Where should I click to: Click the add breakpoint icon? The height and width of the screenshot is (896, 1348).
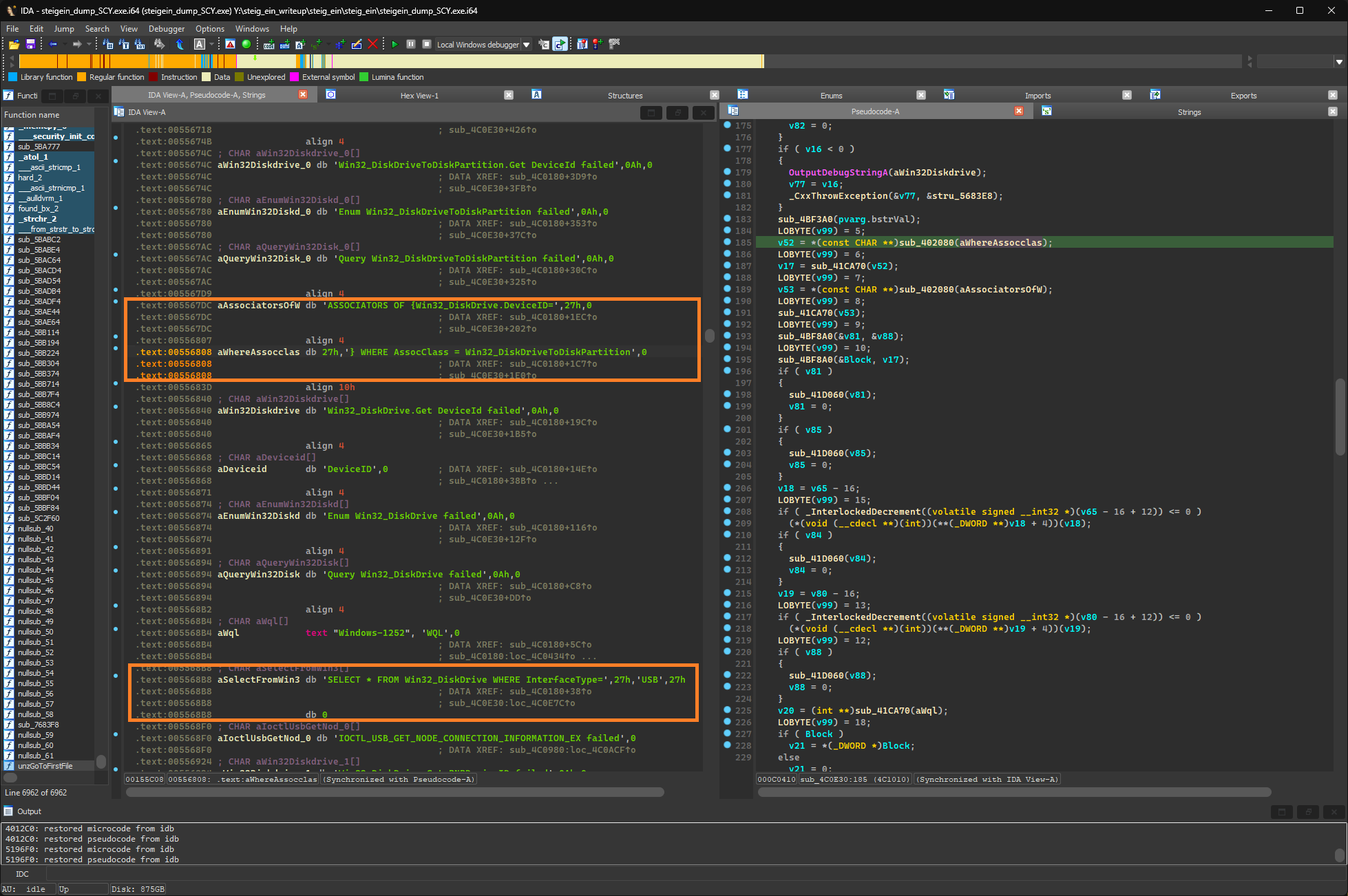[598, 44]
